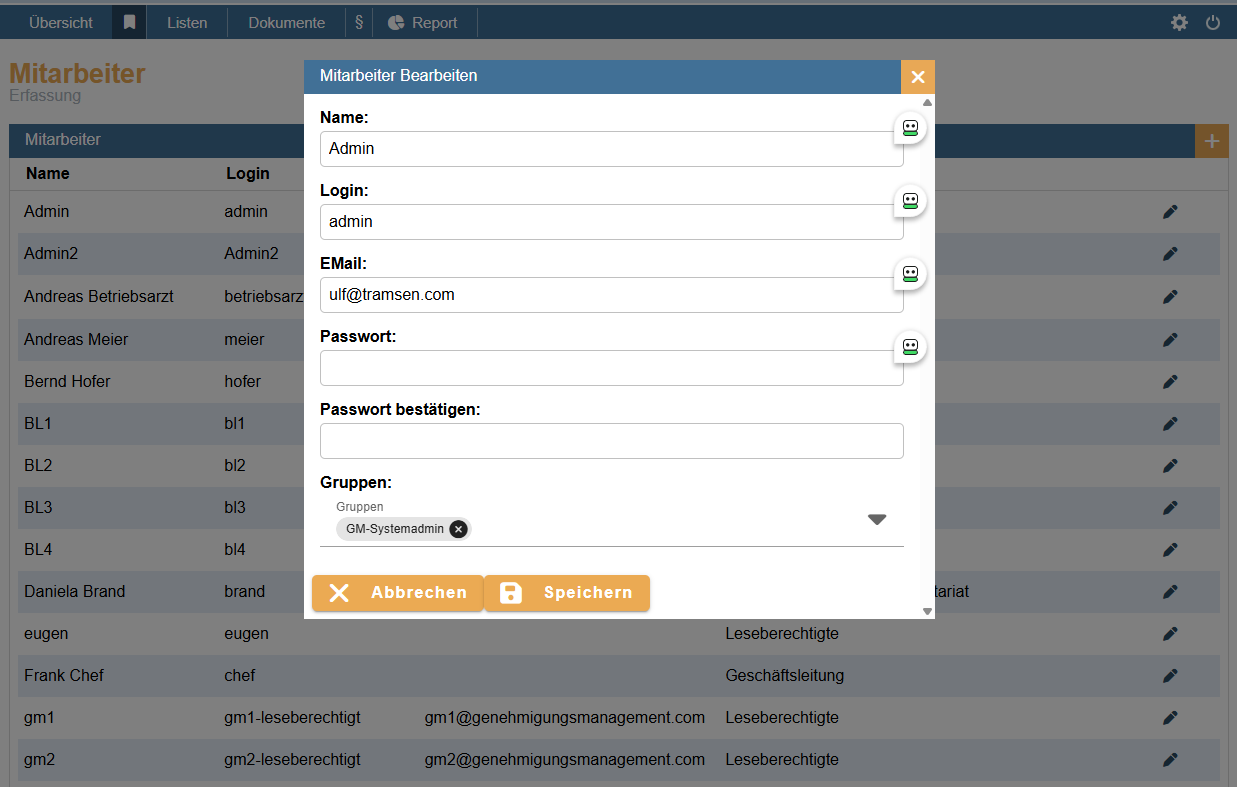Open the Report menu

(x=424, y=22)
